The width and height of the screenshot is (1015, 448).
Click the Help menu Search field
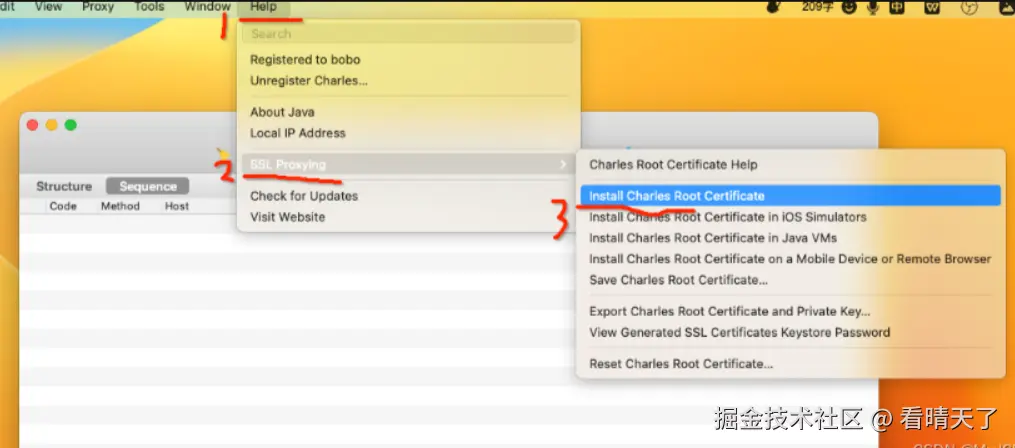coord(408,34)
